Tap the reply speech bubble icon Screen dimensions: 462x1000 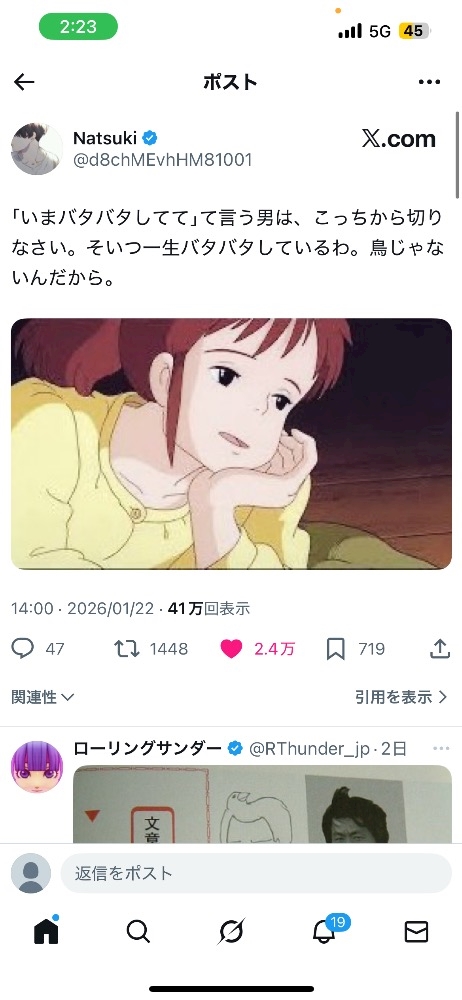23,649
